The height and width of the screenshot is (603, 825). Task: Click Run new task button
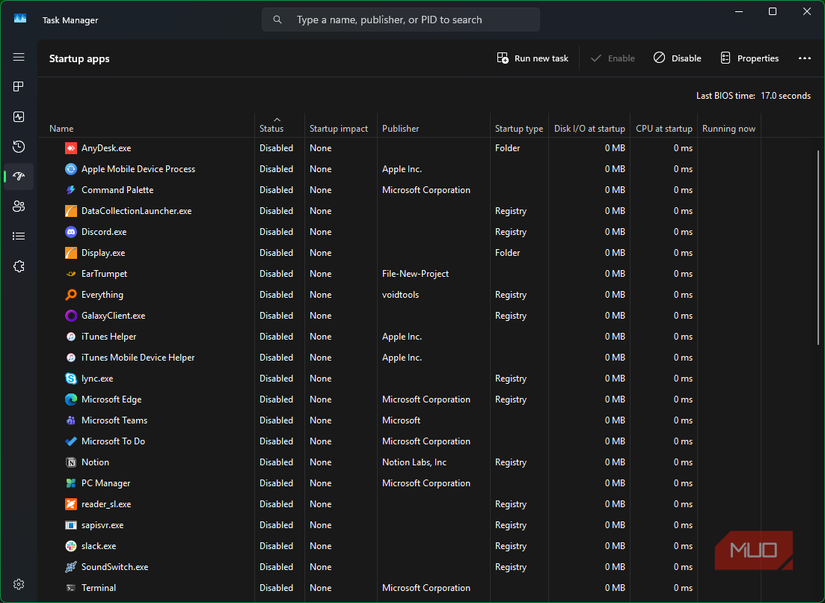[x=532, y=58]
